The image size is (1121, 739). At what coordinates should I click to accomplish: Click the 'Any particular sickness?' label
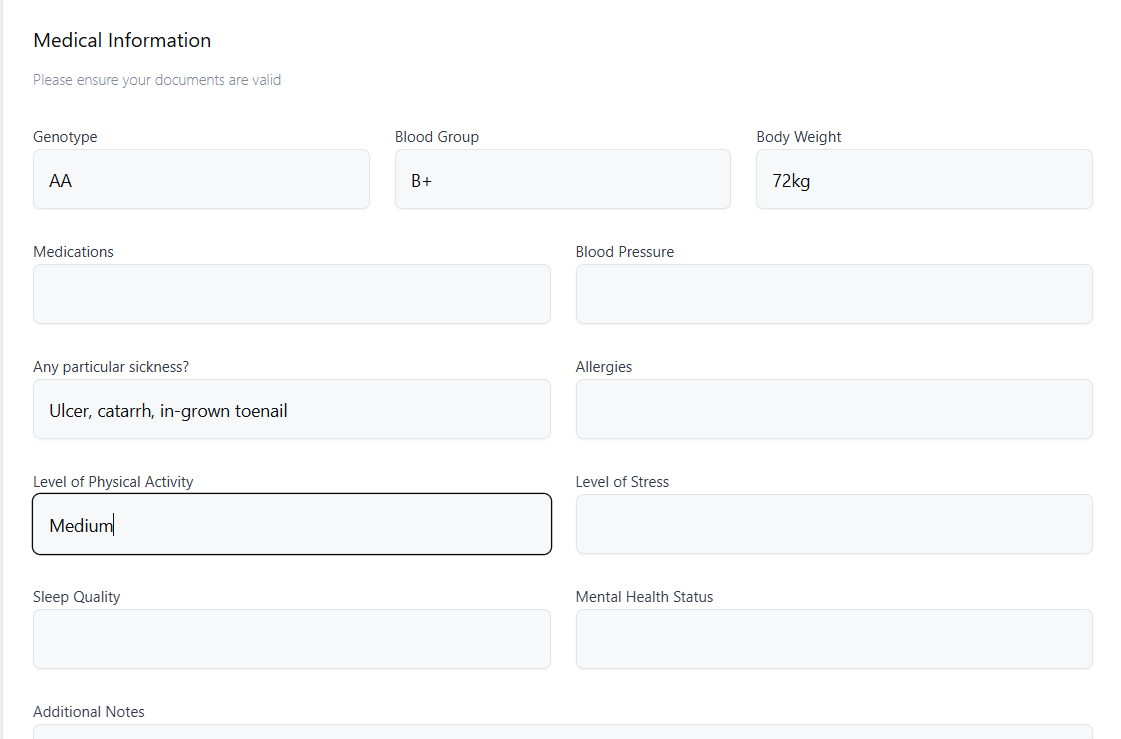(111, 367)
